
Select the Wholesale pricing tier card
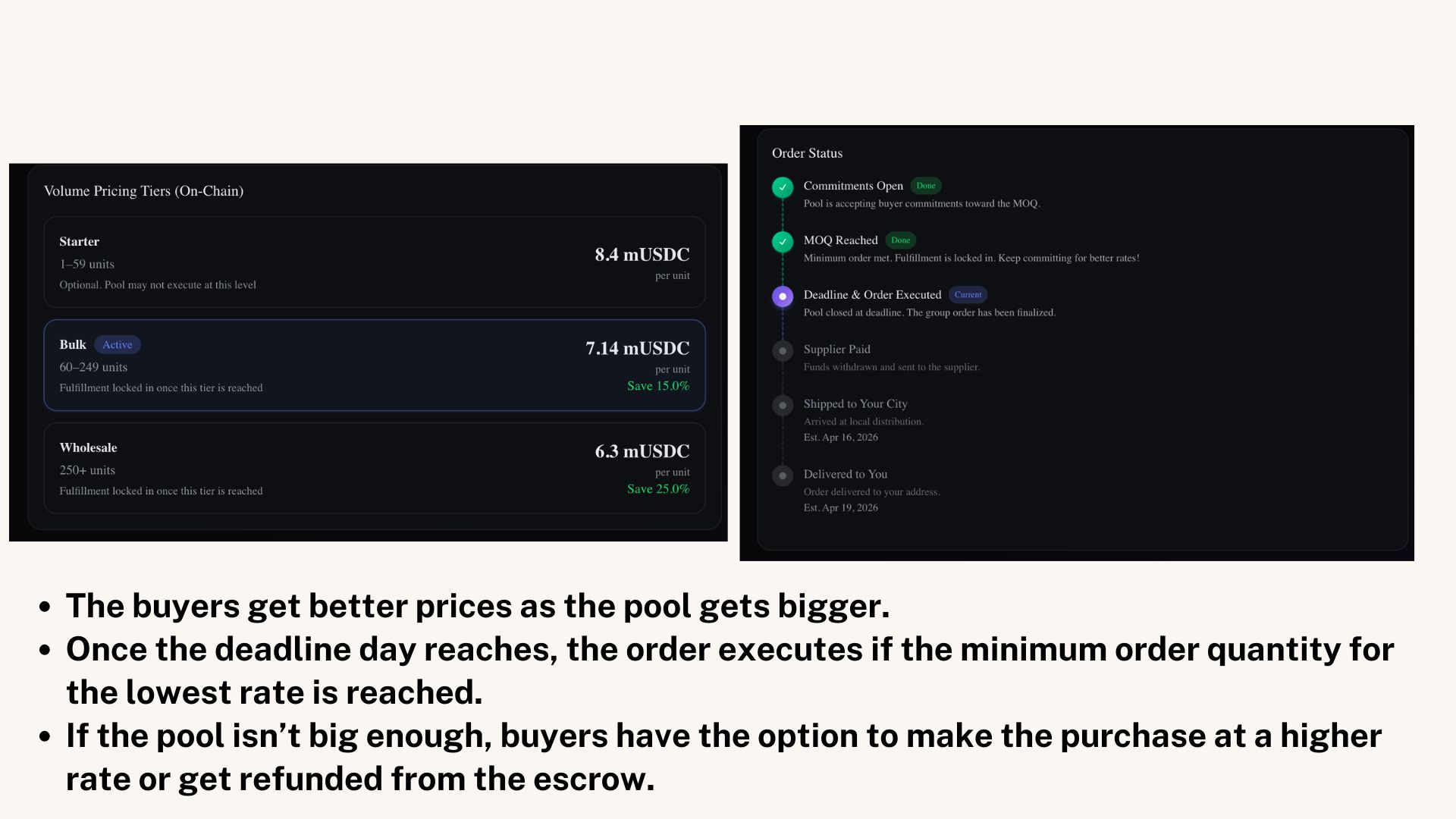pyautogui.click(x=375, y=469)
